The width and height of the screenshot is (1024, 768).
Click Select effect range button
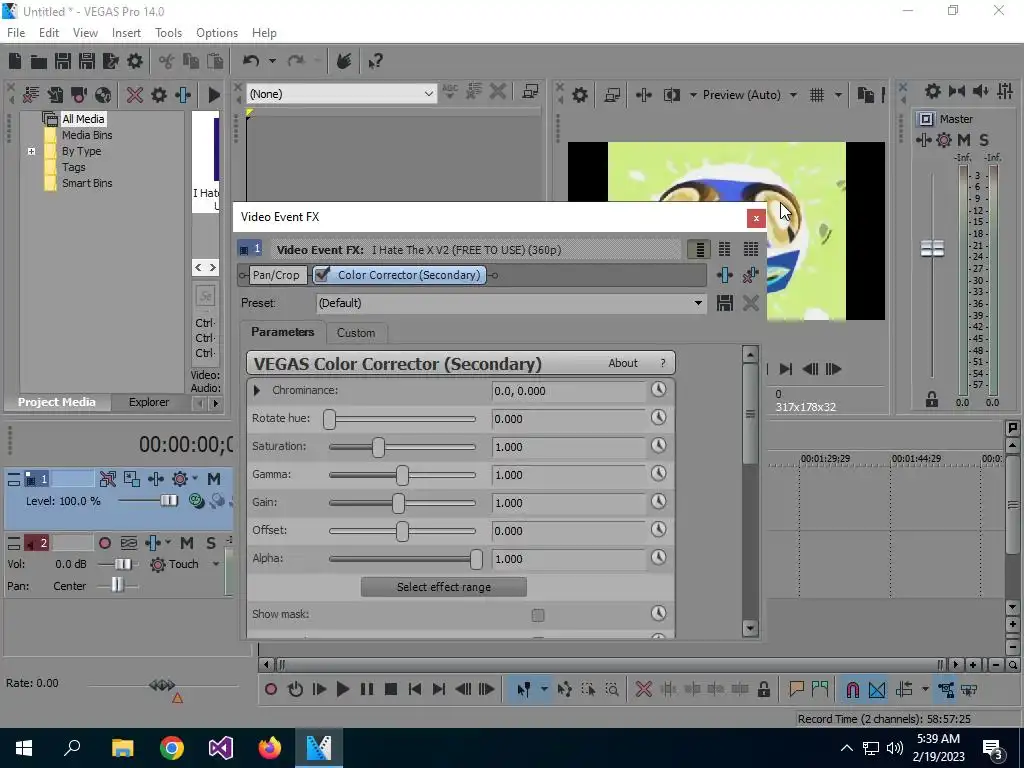443,587
